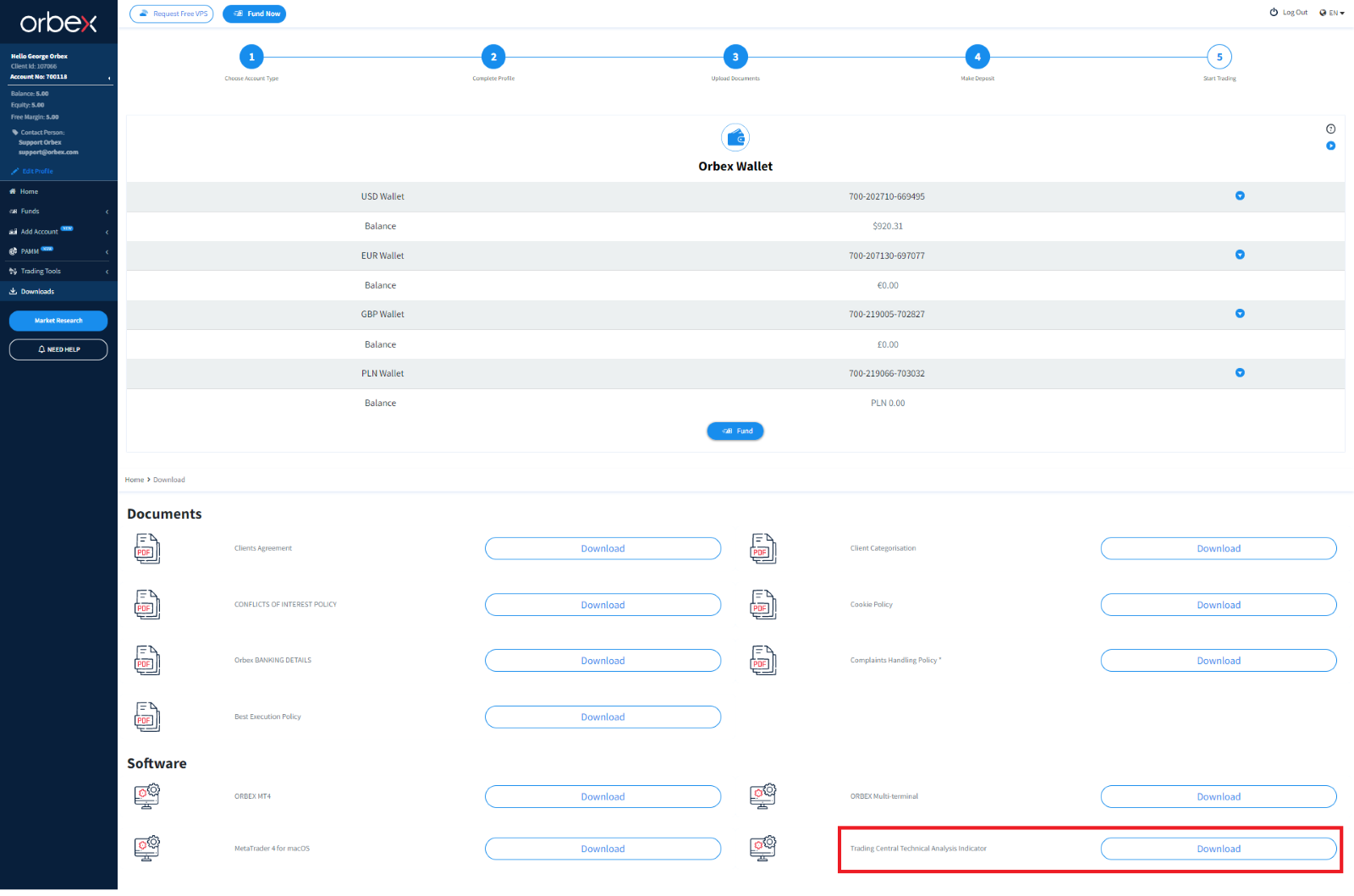Click the GBP wallet number 700-219005-702827

[x=887, y=314]
